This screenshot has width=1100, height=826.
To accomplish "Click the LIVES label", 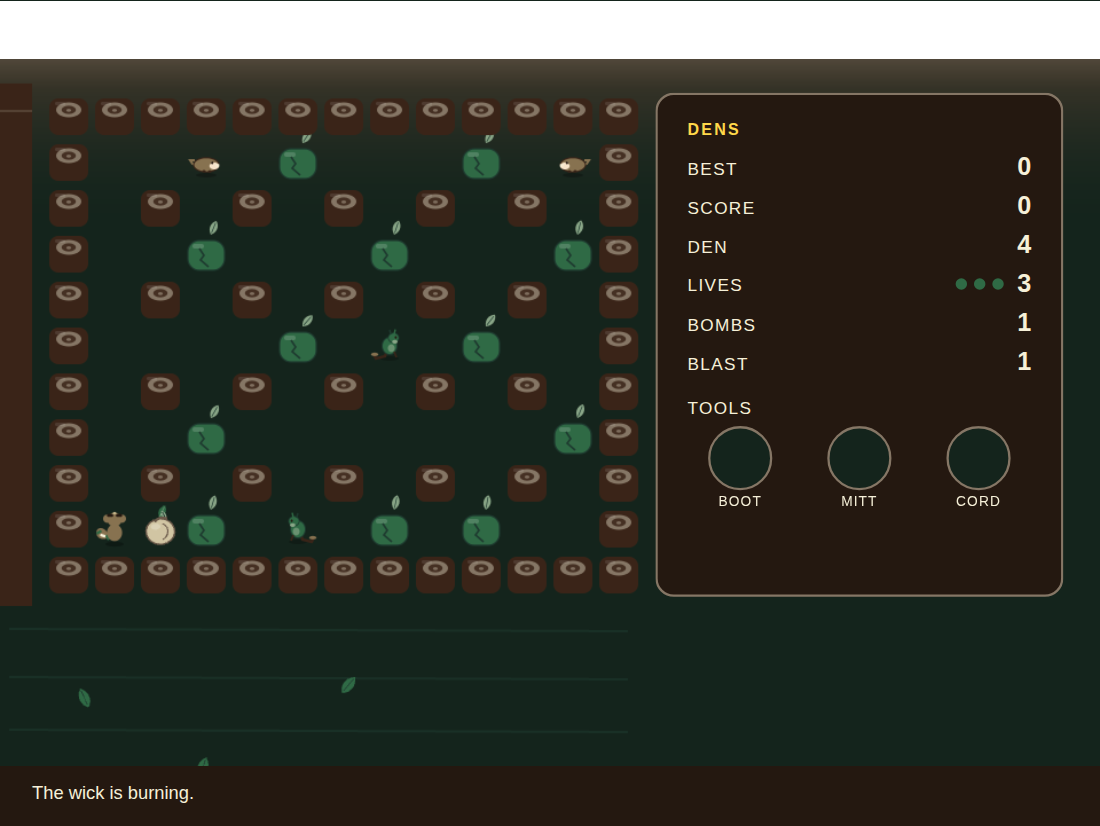I will (715, 286).
